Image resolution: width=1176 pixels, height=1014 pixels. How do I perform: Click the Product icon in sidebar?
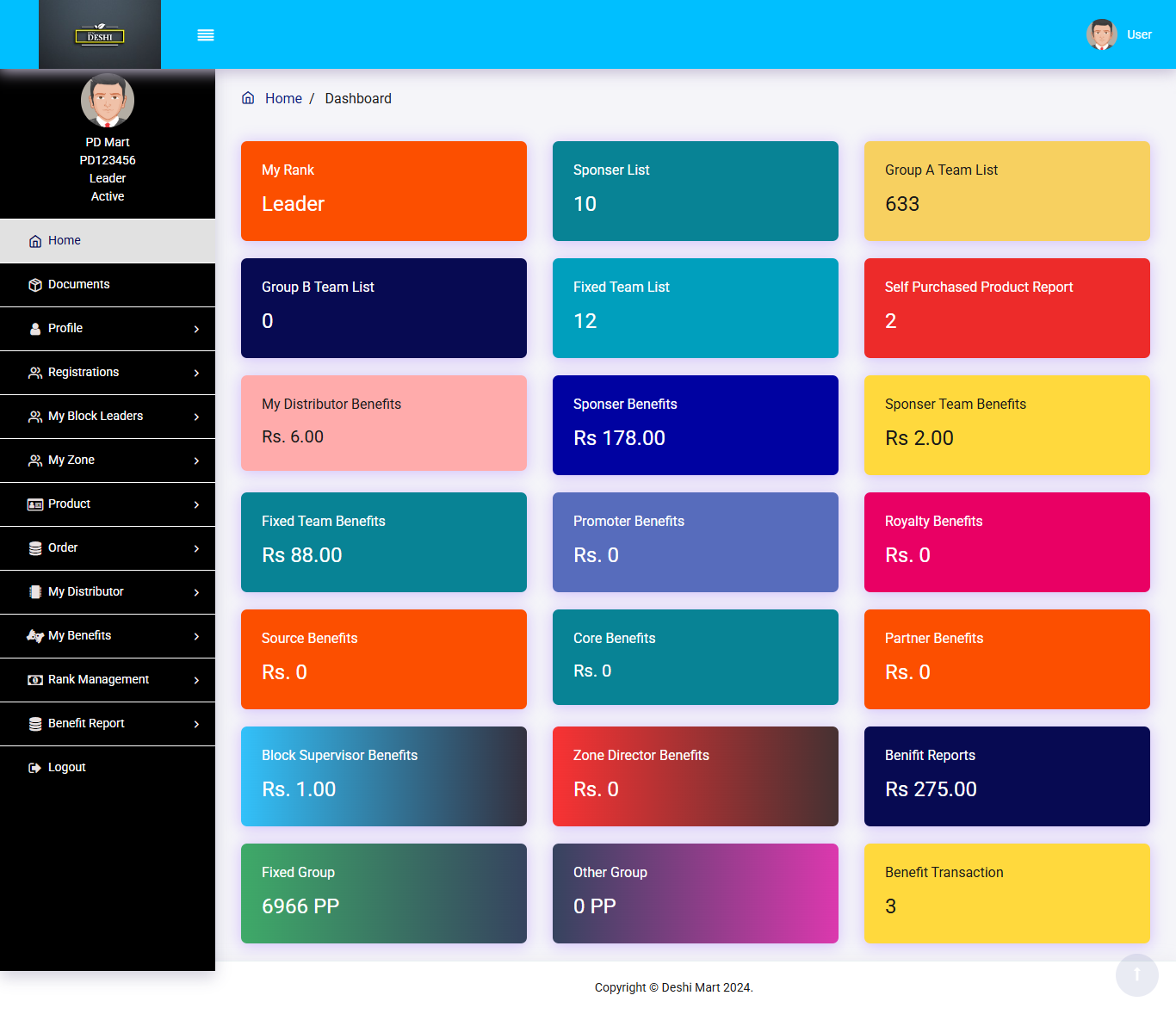[35, 504]
